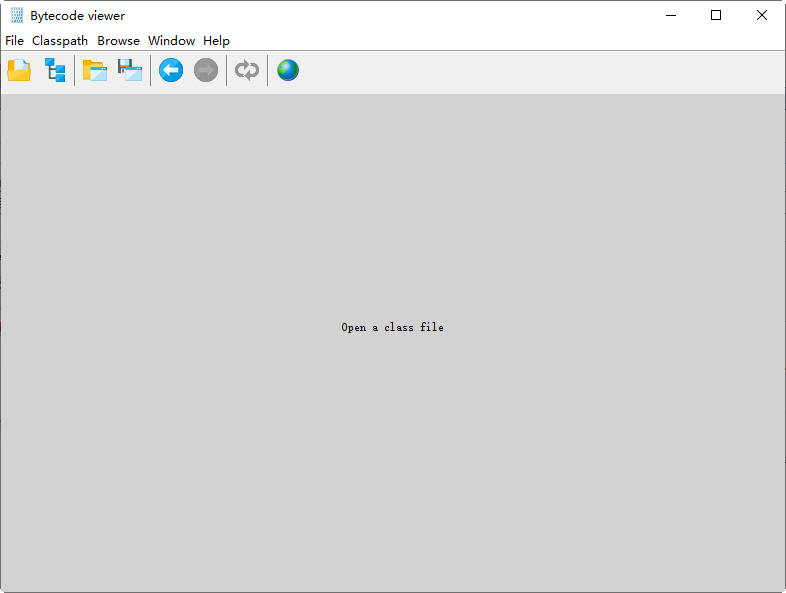The width and height of the screenshot is (786, 593).
Task: Click the Bytecode viewer title bar app icon
Action: coord(17,16)
